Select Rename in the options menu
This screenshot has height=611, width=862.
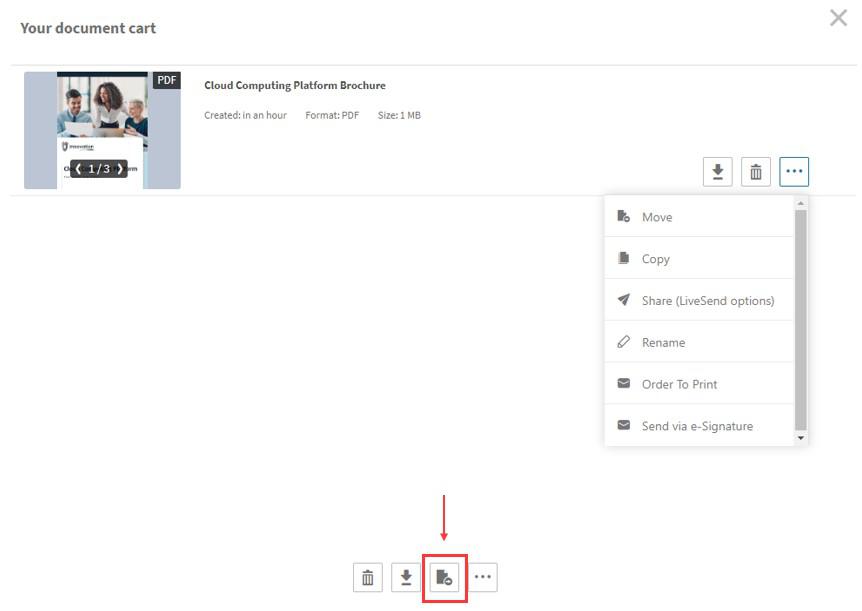(x=699, y=342)
